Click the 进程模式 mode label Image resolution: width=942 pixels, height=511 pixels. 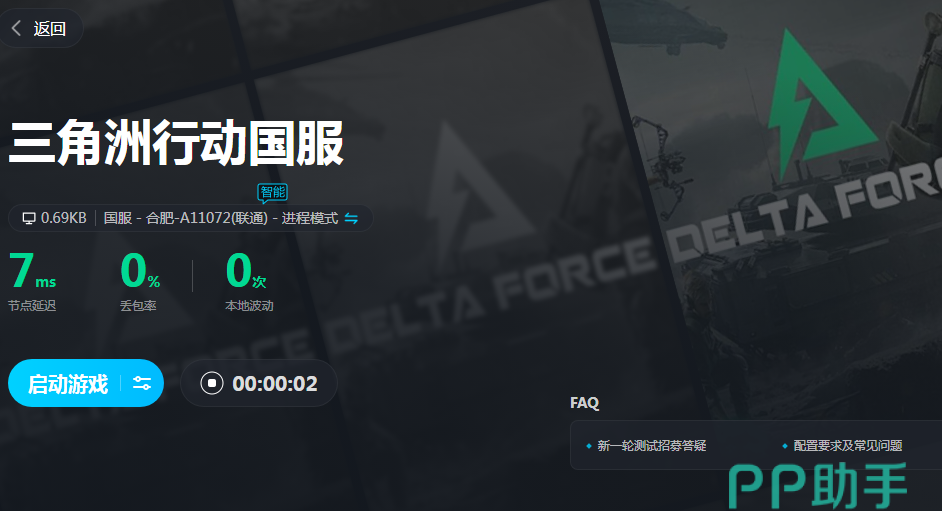(x=309, y=218)
